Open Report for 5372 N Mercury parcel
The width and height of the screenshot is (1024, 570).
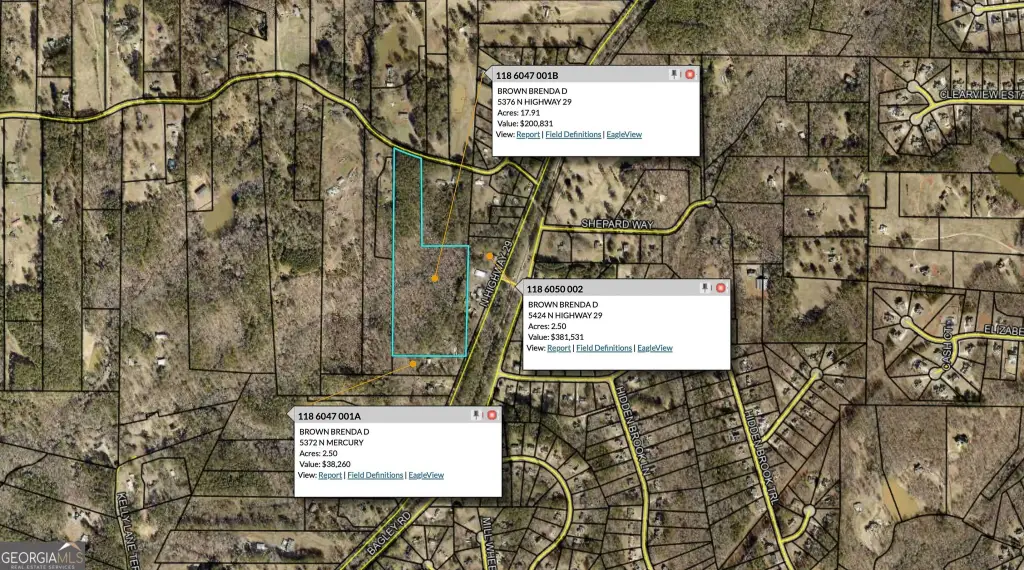click(x=330, y=475)
